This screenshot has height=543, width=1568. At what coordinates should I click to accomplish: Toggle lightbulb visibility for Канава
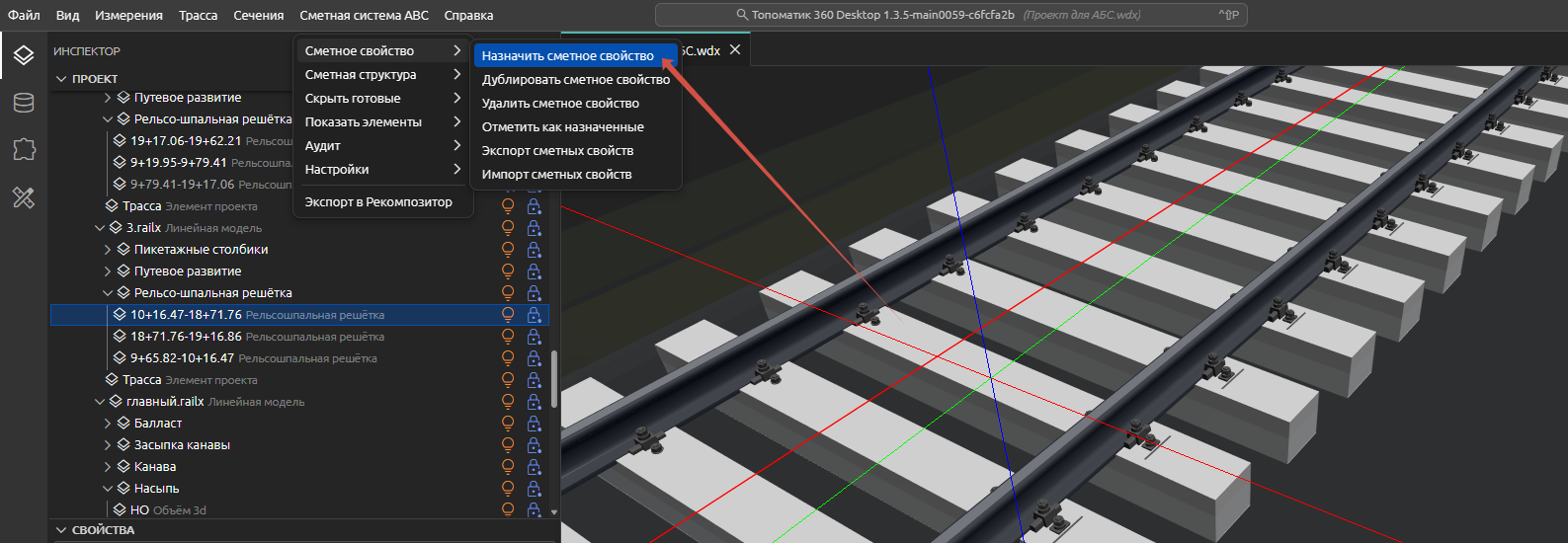pyautogui.click(x=508, y=467)
